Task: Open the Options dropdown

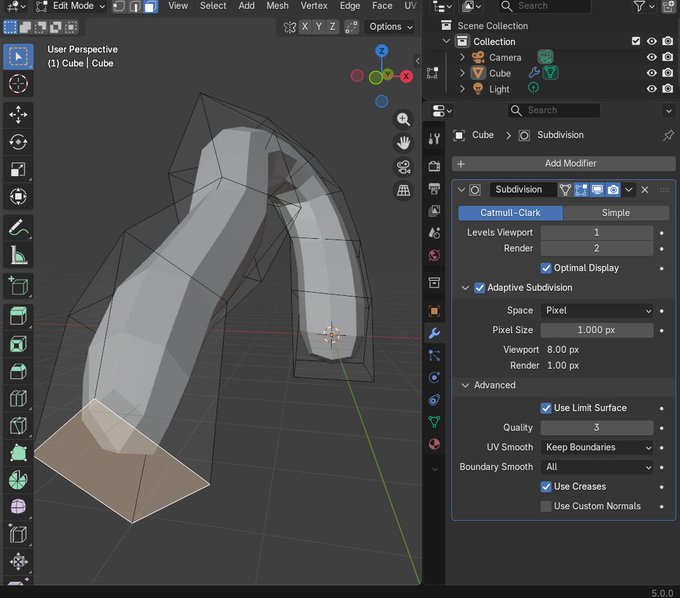Action: coord(390,27)
